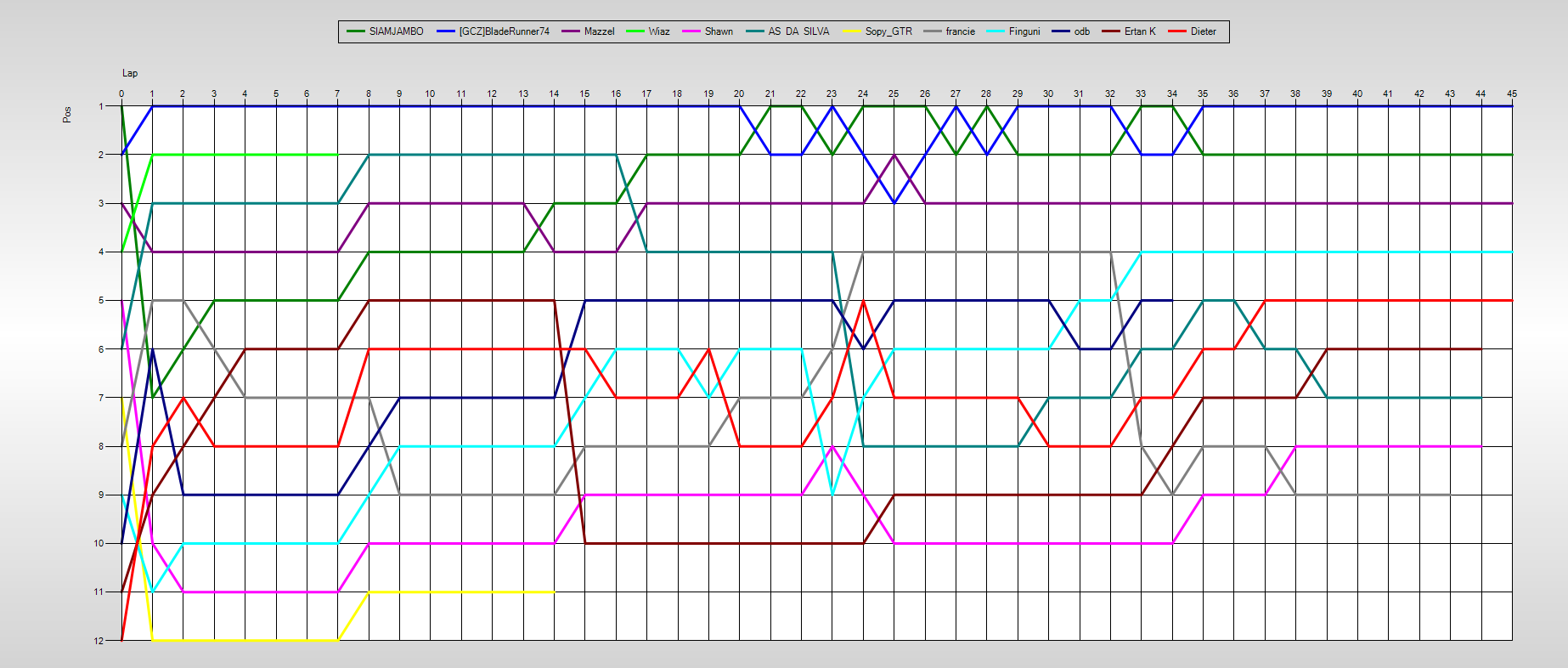Click the "Pos" vertical axis title

[x=67, y=115]
